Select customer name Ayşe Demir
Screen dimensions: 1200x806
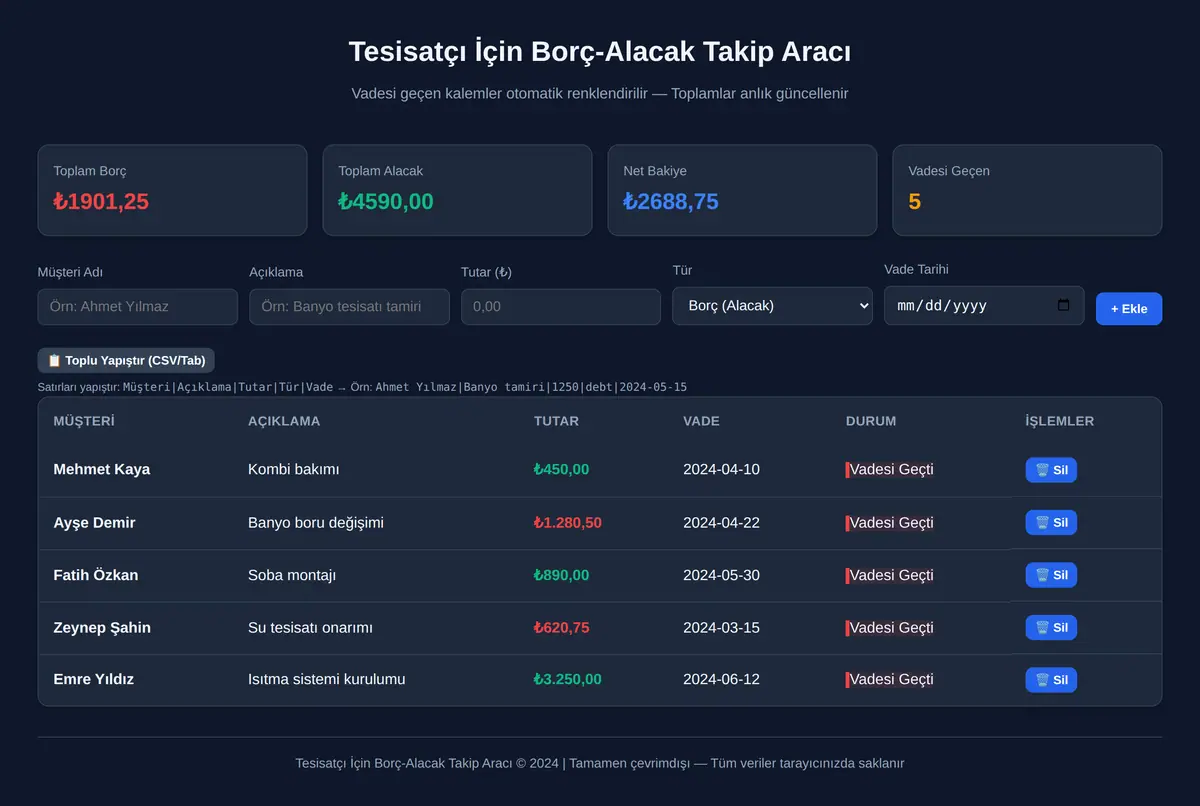coord(94,523)
